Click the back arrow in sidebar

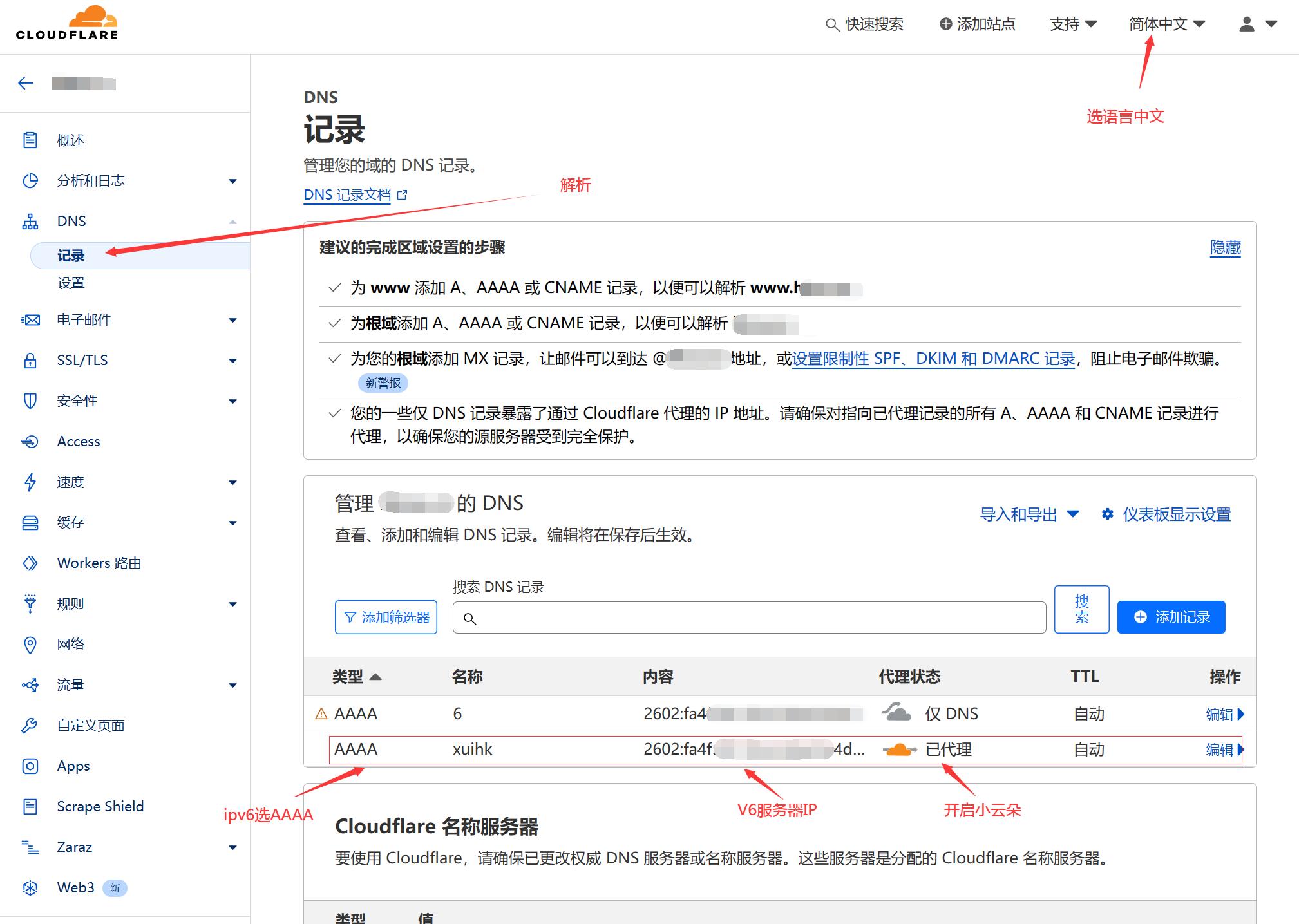26,83
